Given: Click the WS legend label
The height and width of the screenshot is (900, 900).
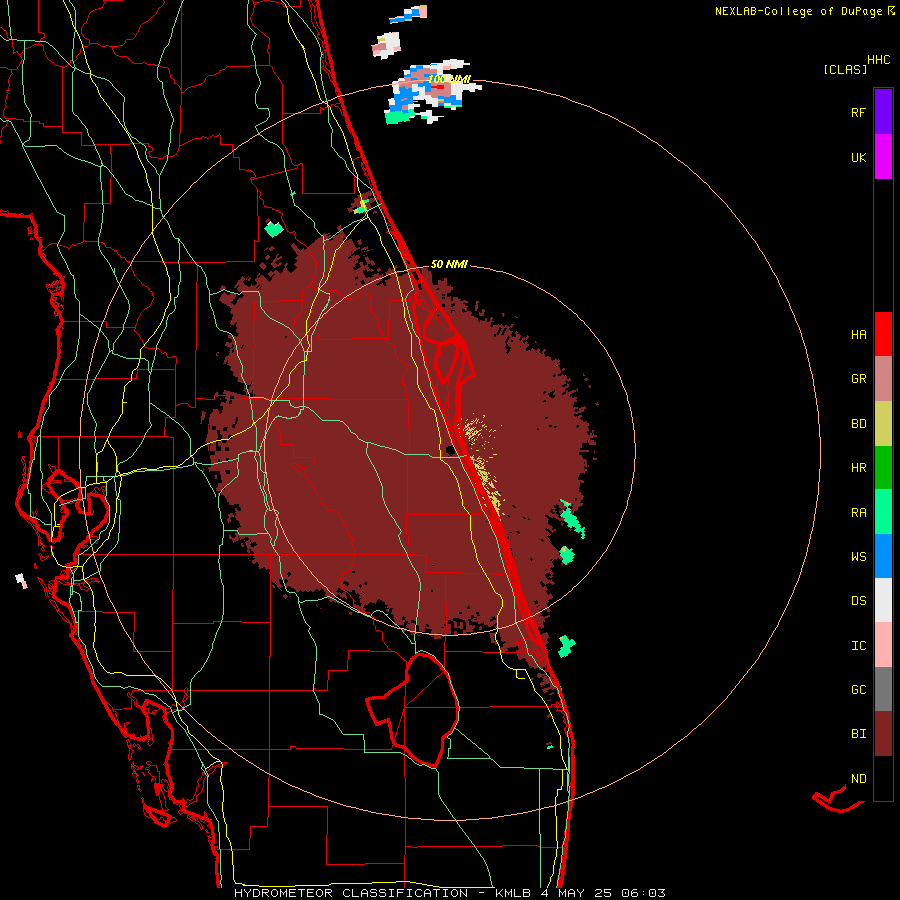Looking at the screenshot, I should click(x=858, y=557).
